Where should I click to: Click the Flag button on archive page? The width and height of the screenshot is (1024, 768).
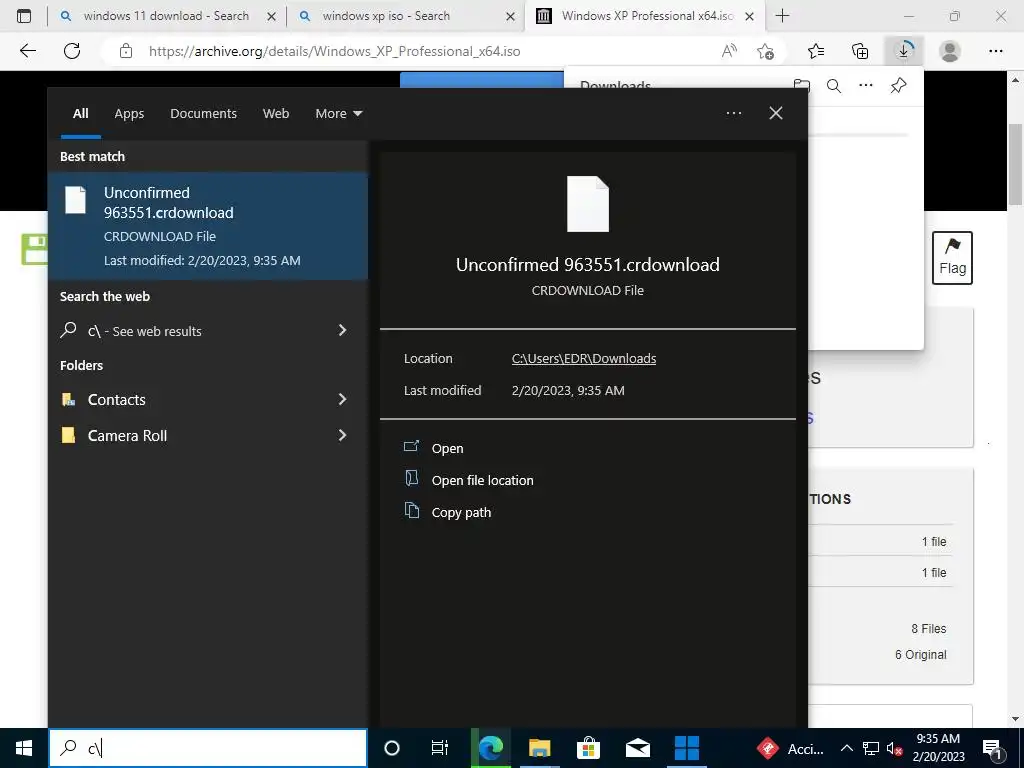(x=952, y=258)
